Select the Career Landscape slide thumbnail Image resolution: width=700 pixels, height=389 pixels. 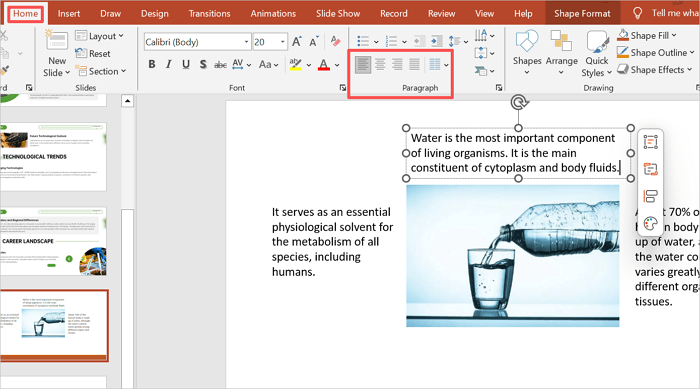coord(53,241)
